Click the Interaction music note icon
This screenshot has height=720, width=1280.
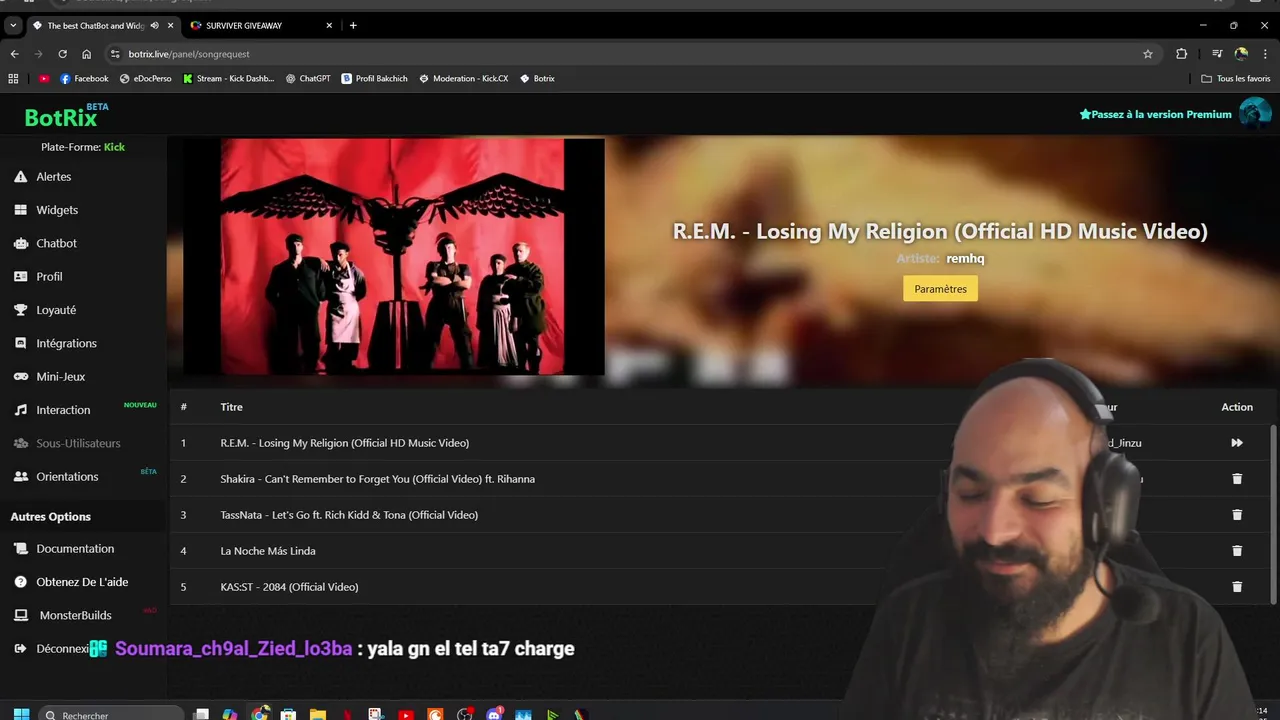[20, 410]
